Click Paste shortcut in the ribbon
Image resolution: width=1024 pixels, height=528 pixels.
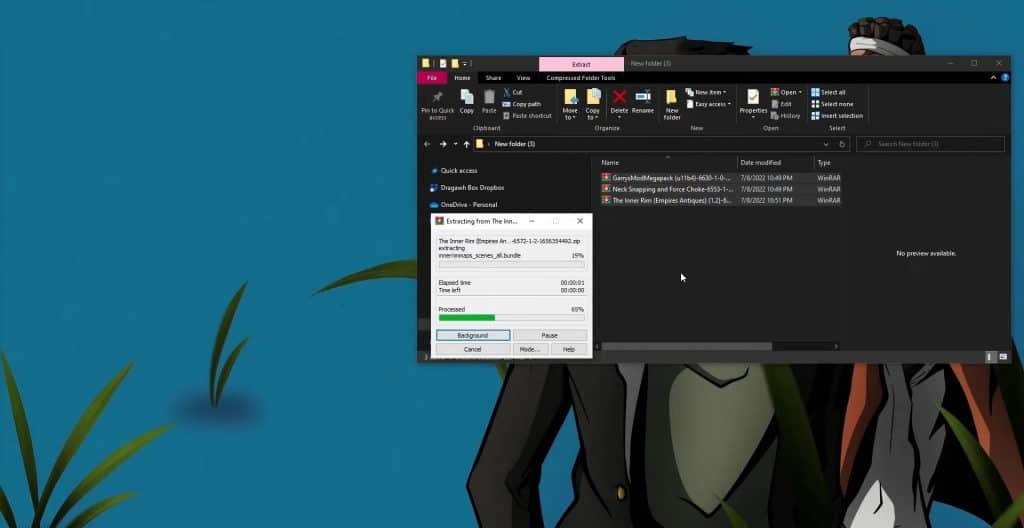click(x=526, y=116)
